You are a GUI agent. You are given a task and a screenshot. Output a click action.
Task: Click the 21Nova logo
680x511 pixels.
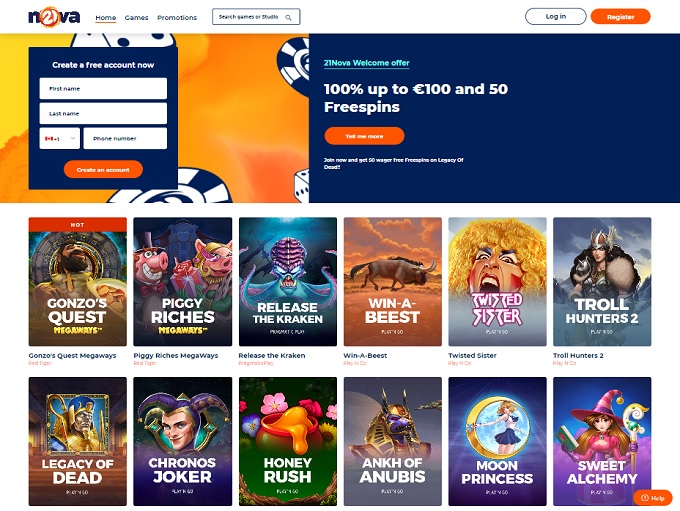54,17
